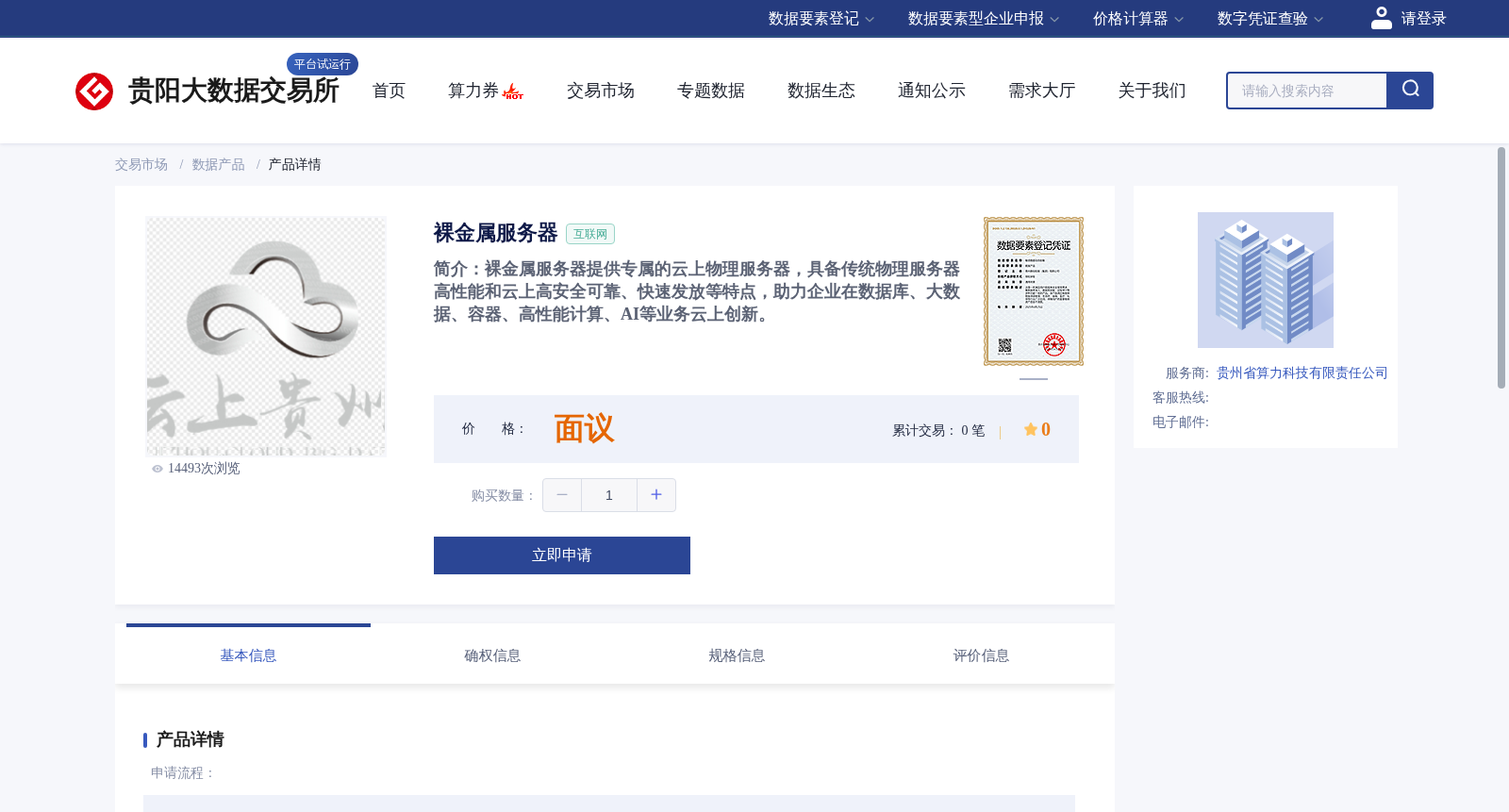Click the search input field

[1307, 91]
